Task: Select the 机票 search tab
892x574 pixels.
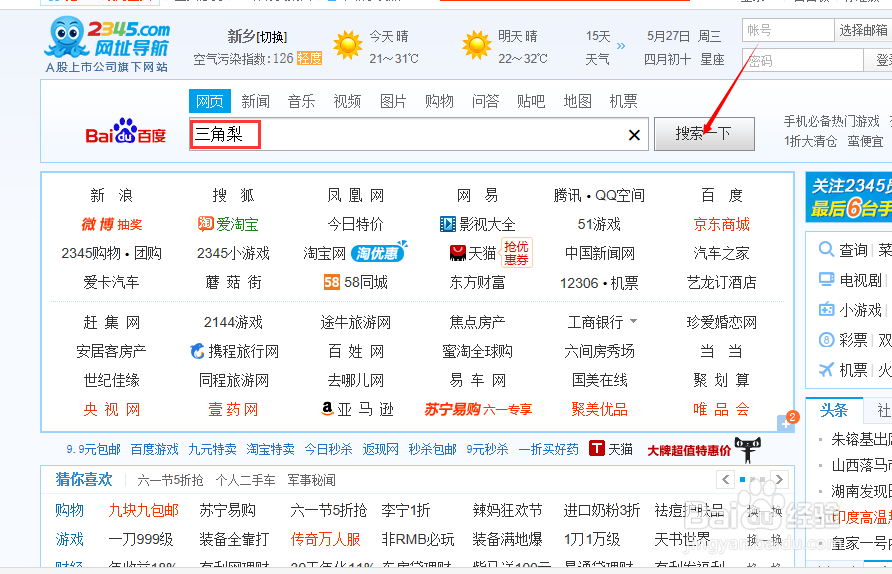Action: [623, 101]
